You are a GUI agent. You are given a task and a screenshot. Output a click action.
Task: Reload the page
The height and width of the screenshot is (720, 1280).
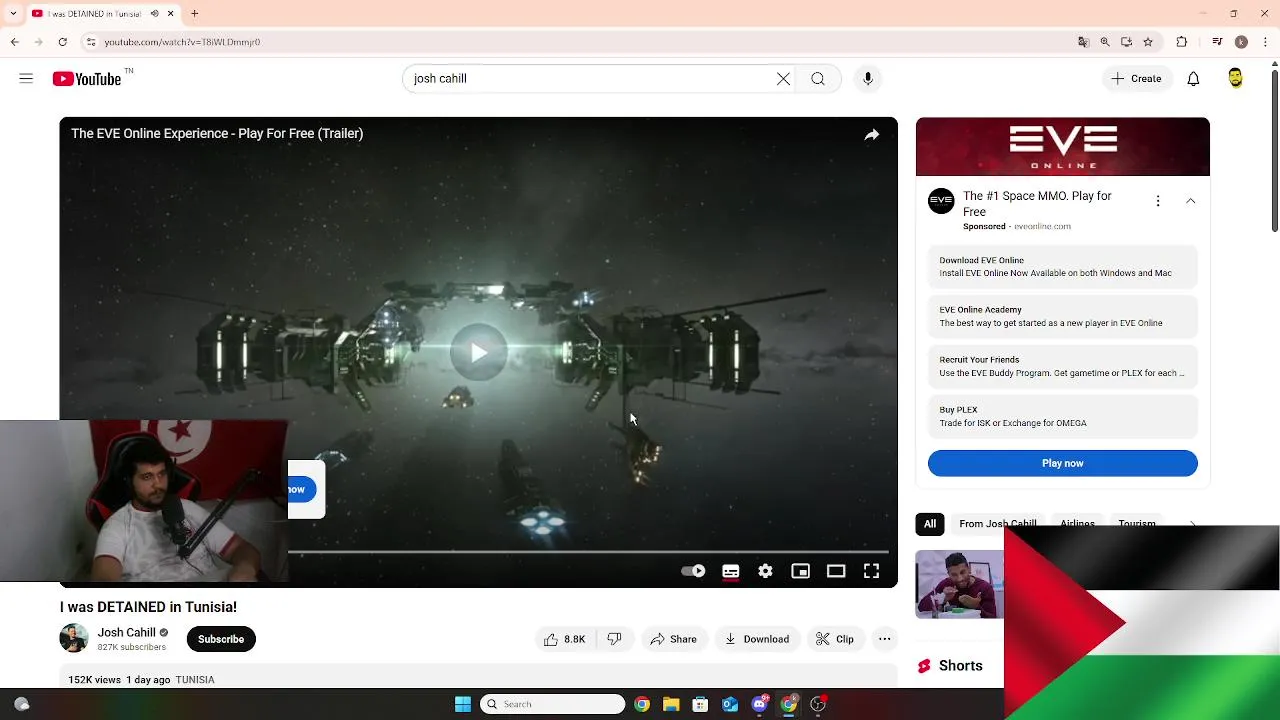[x=62, y=42]
